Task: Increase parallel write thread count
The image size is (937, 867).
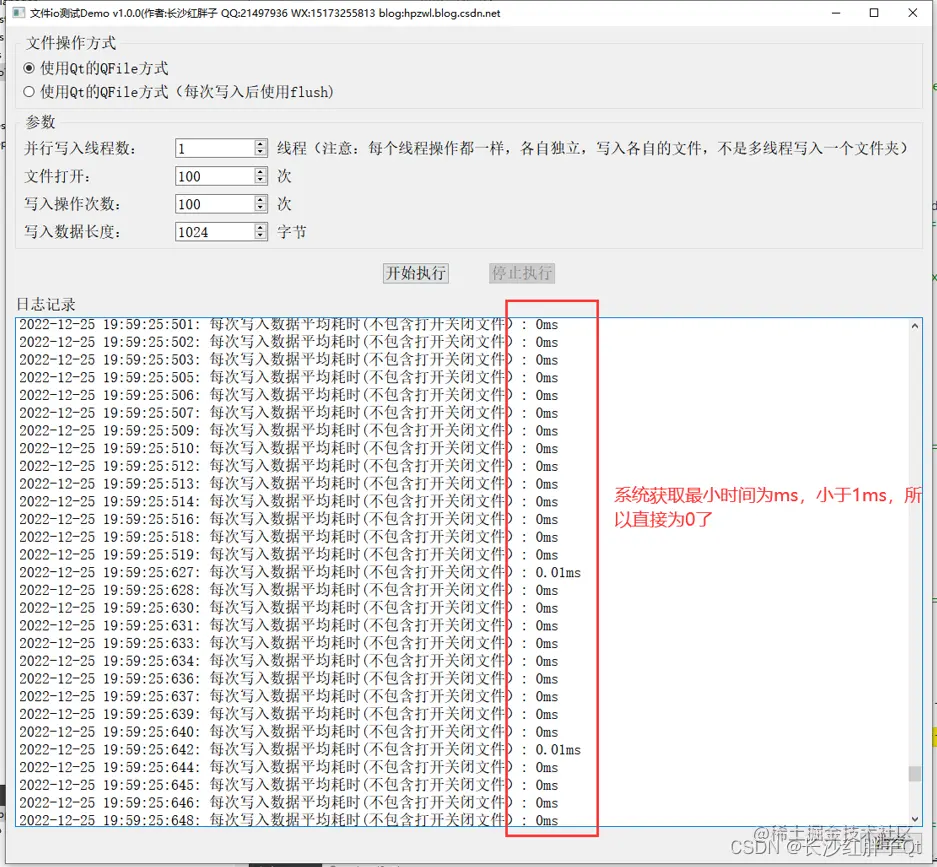Action: coord(260,144)
